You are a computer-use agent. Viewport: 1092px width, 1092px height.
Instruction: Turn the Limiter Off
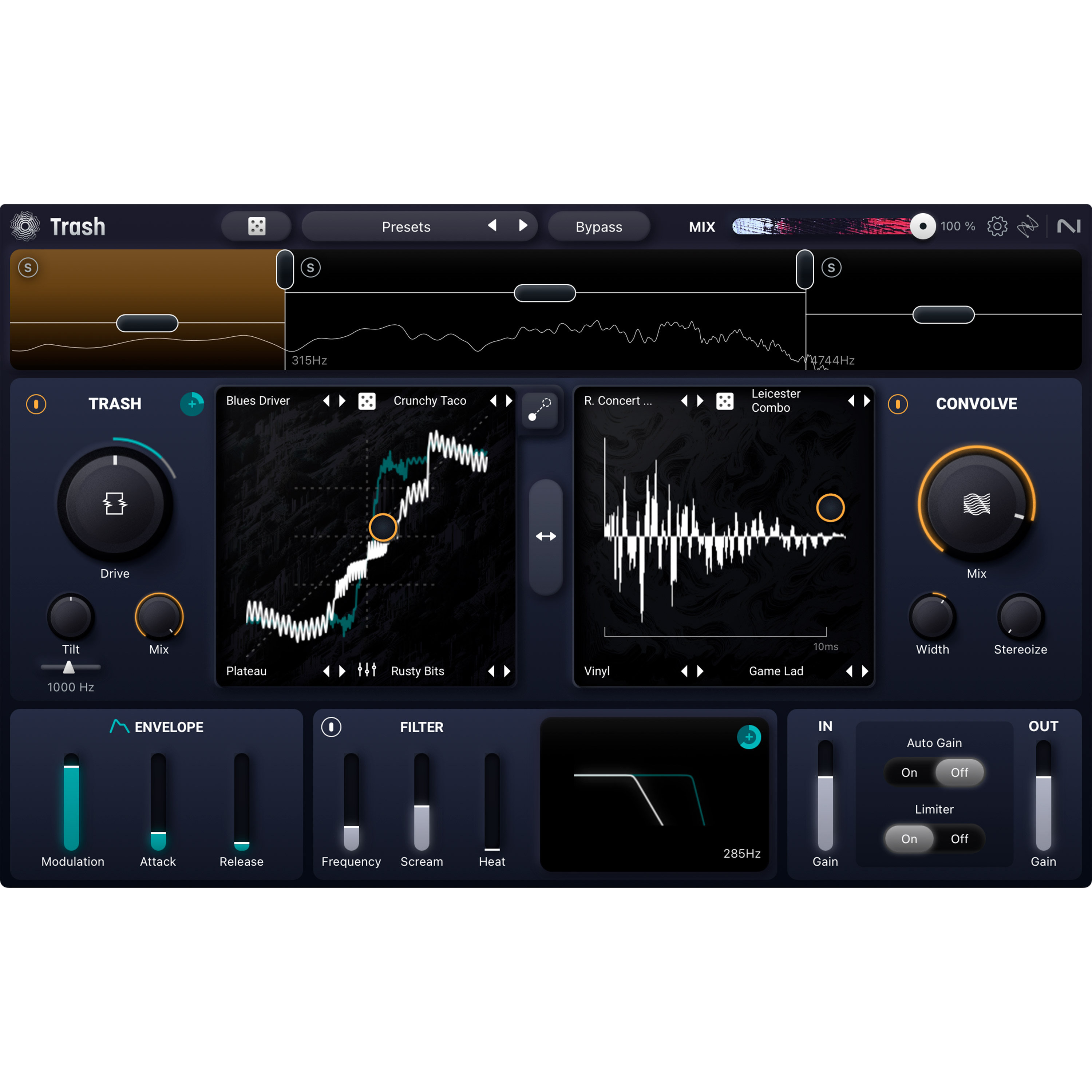(x=959, y=839)
